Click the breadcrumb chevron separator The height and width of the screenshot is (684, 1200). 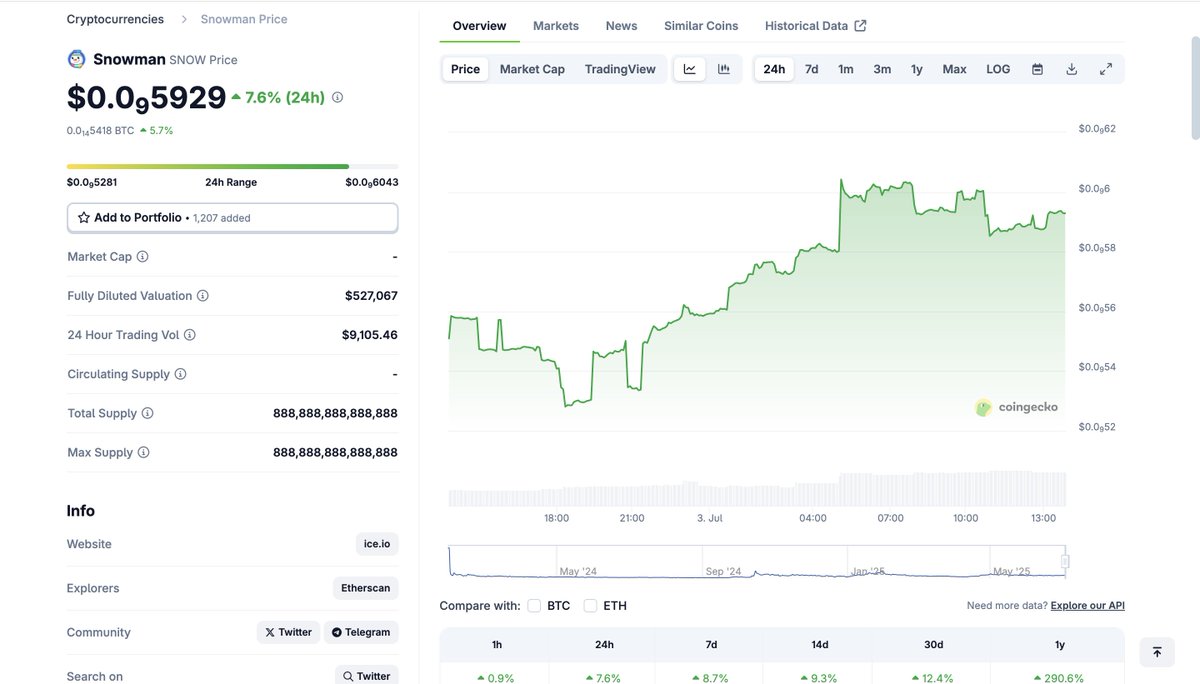184,19
